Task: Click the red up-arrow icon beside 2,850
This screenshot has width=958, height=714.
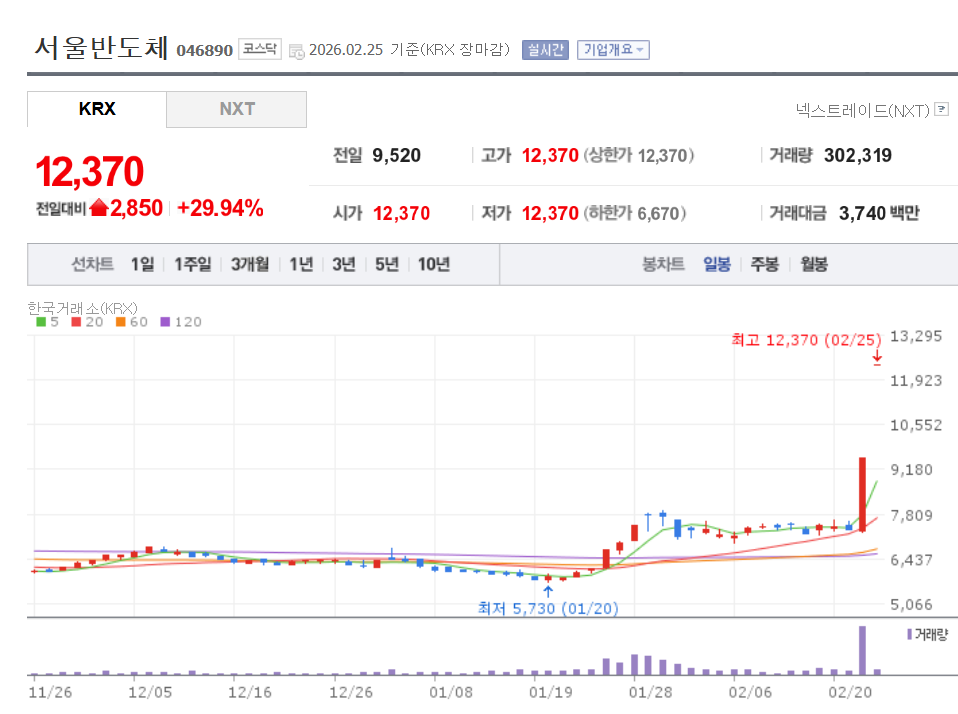Action: [x=98, y=208]
